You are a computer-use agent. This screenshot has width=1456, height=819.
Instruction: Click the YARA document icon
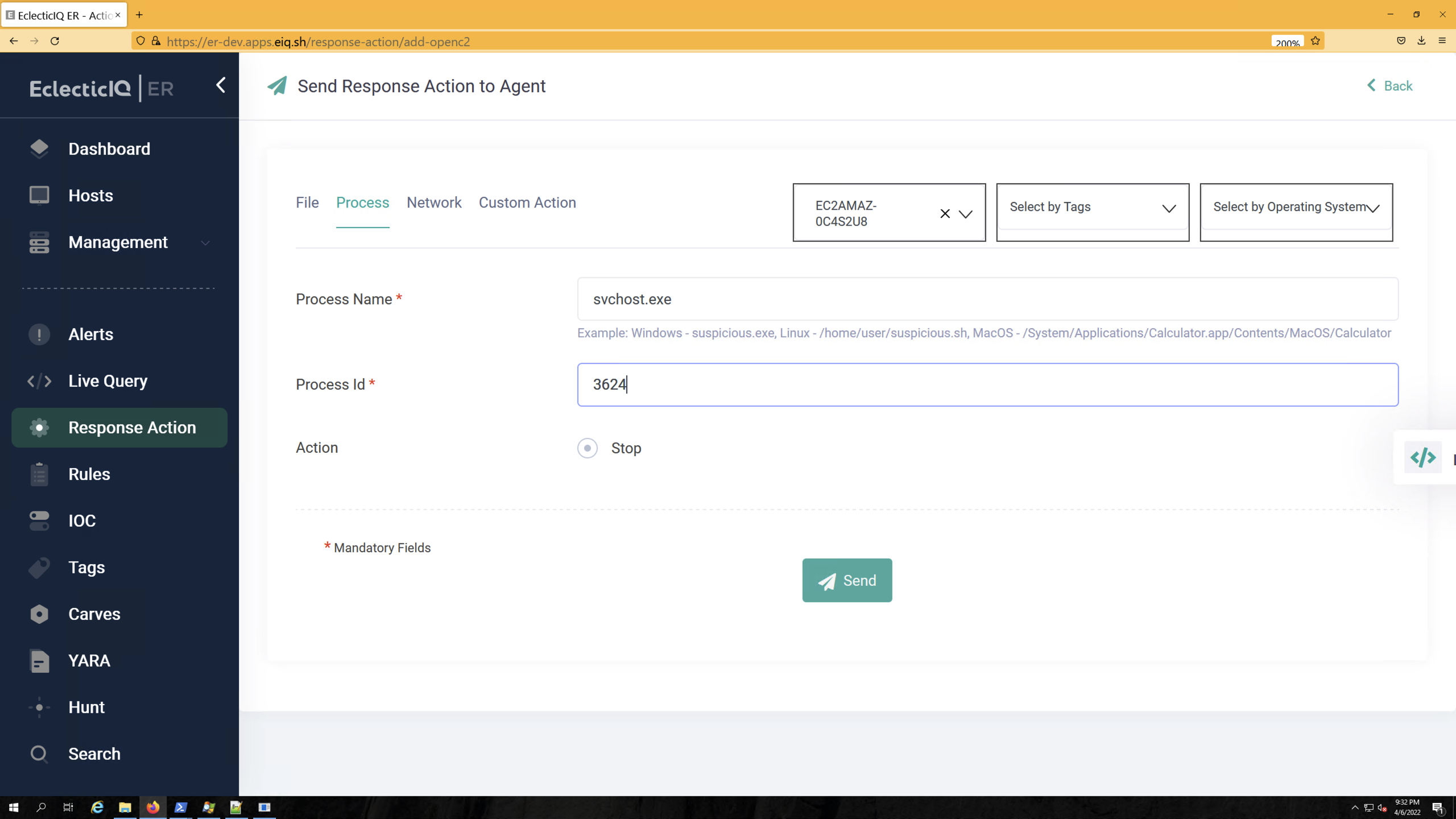coord(39,661)
